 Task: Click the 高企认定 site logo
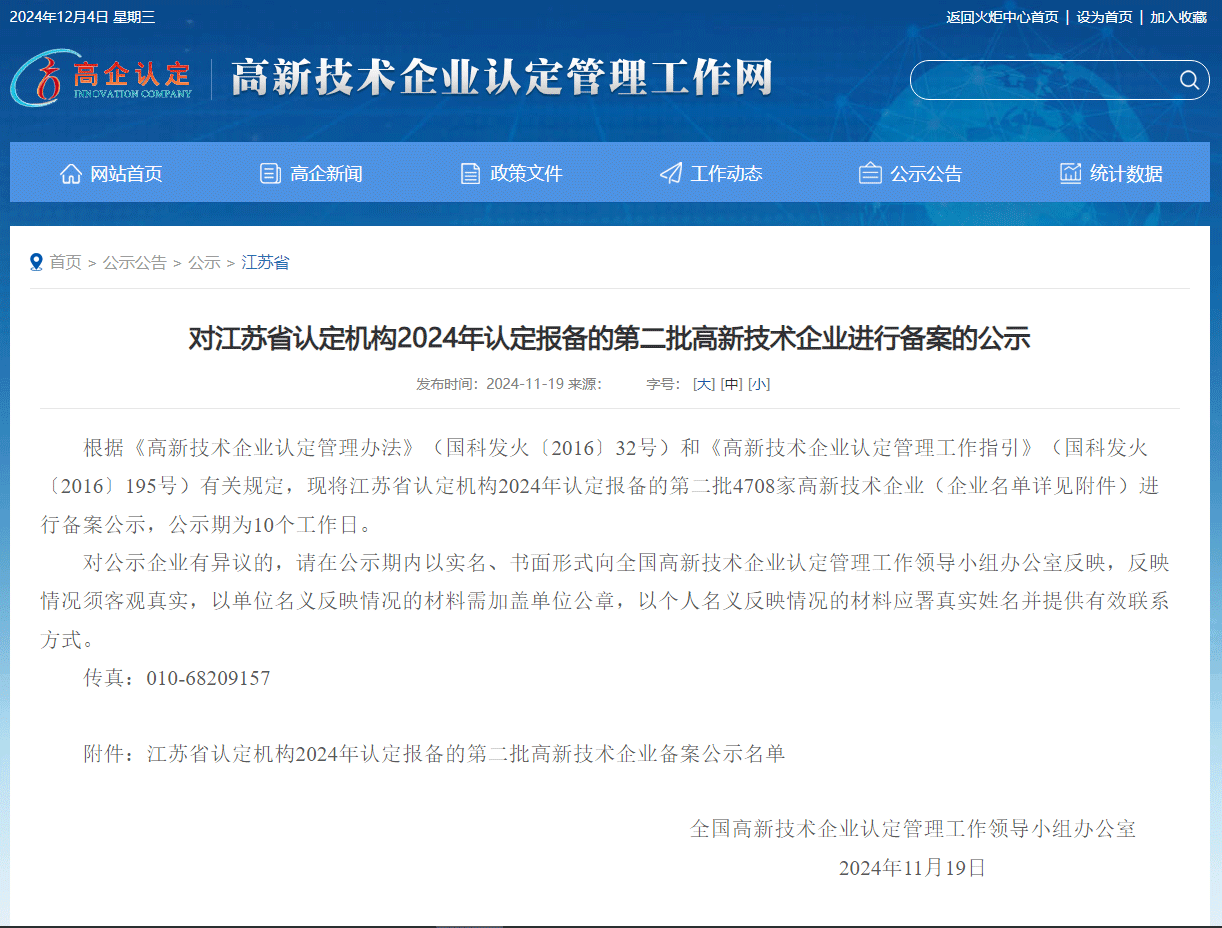pyautogui.click(x=100, y=79)
